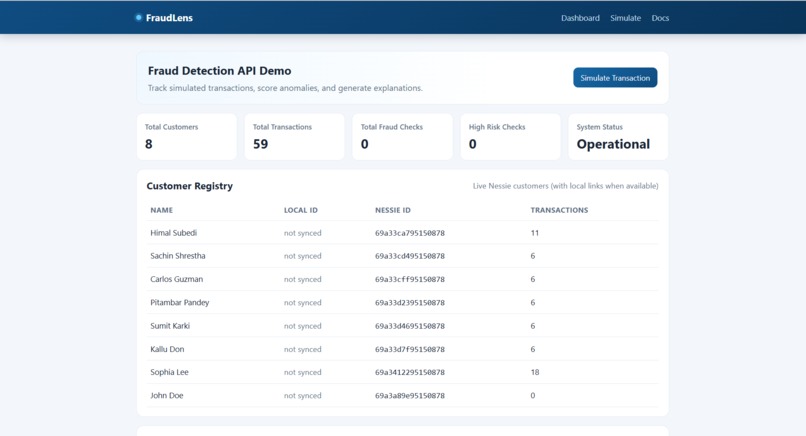Go to the Dashboard nav item
Screen dimensions: 806x436
coord(580,18)
